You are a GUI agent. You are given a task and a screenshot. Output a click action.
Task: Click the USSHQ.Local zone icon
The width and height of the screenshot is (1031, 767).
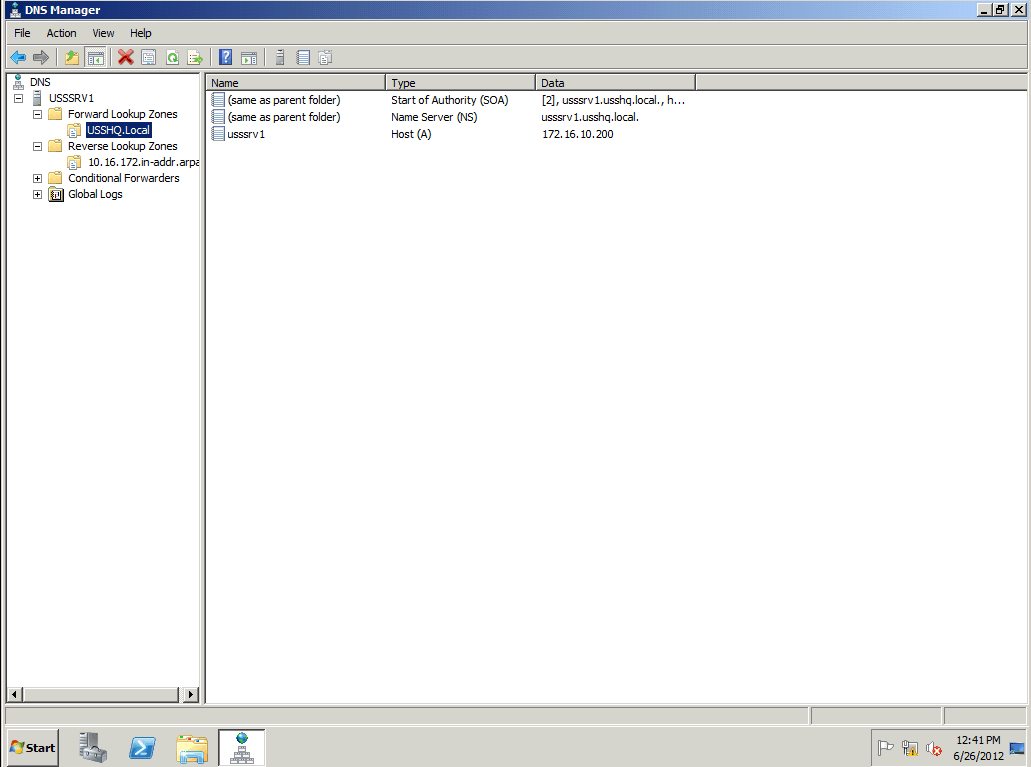point(74,130)
